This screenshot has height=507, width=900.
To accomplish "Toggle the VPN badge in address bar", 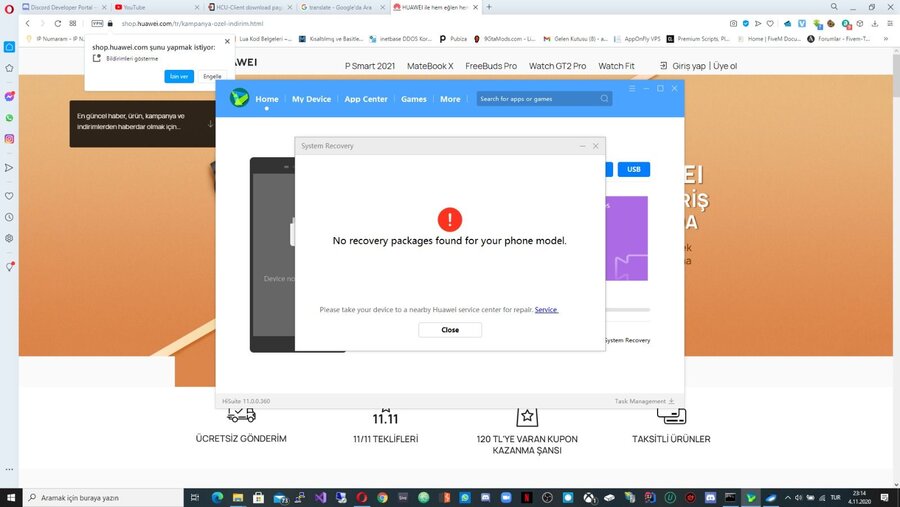I will tap(97, 24).
